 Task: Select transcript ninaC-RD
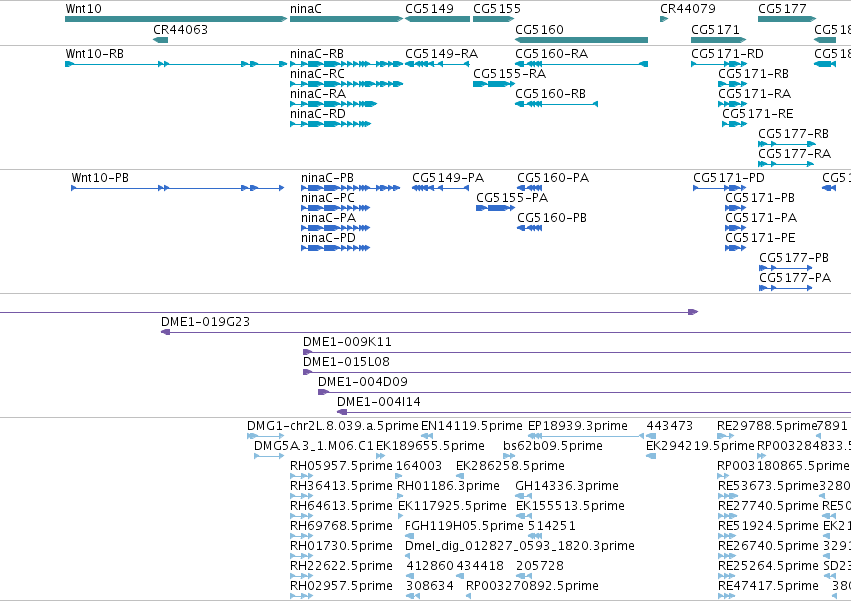[x=331, y=124]
